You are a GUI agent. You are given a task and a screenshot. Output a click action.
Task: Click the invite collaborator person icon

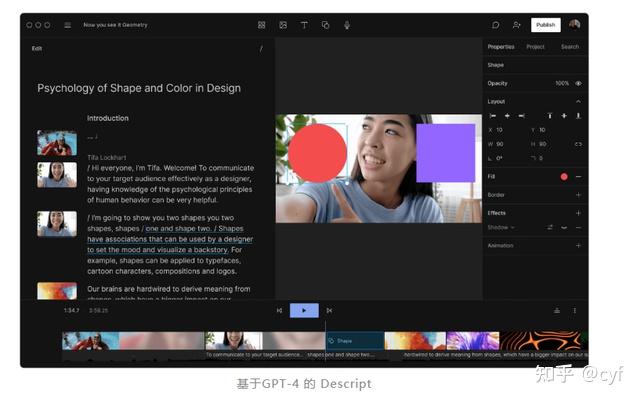click(x=516, y=25)
